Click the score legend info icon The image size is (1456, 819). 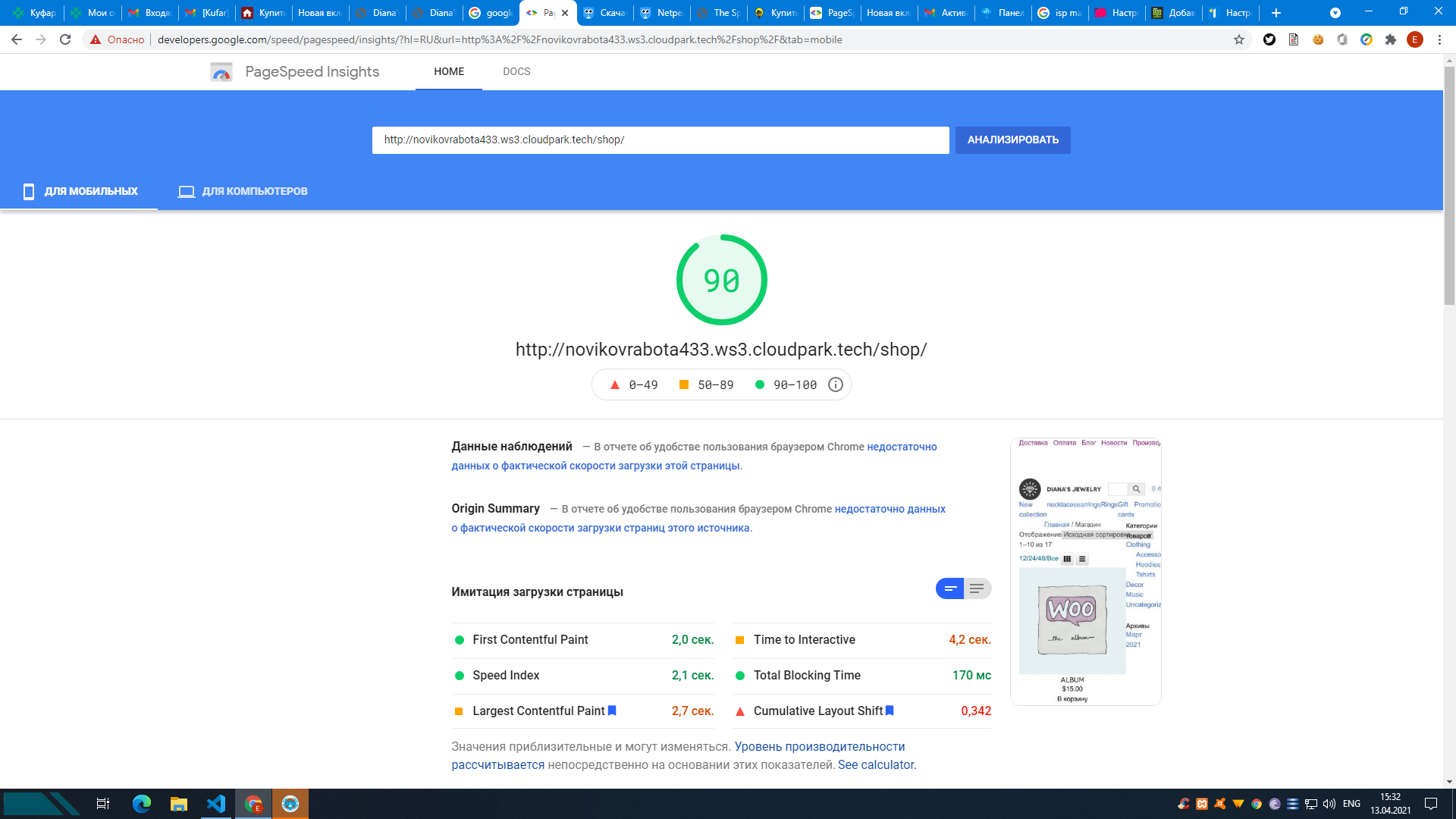point(836,384)
